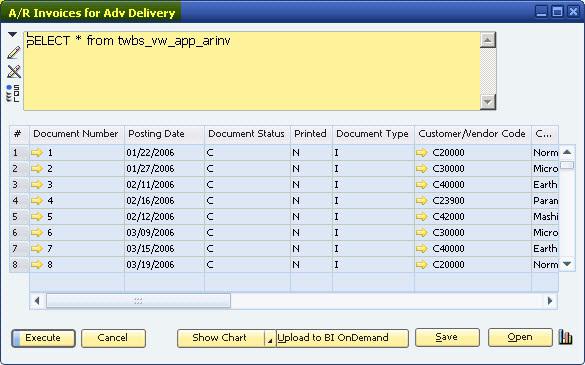Follow link arrow for C40000 in row 7
Viewport: 585px width, 365px height.
(x=422, y=248)
